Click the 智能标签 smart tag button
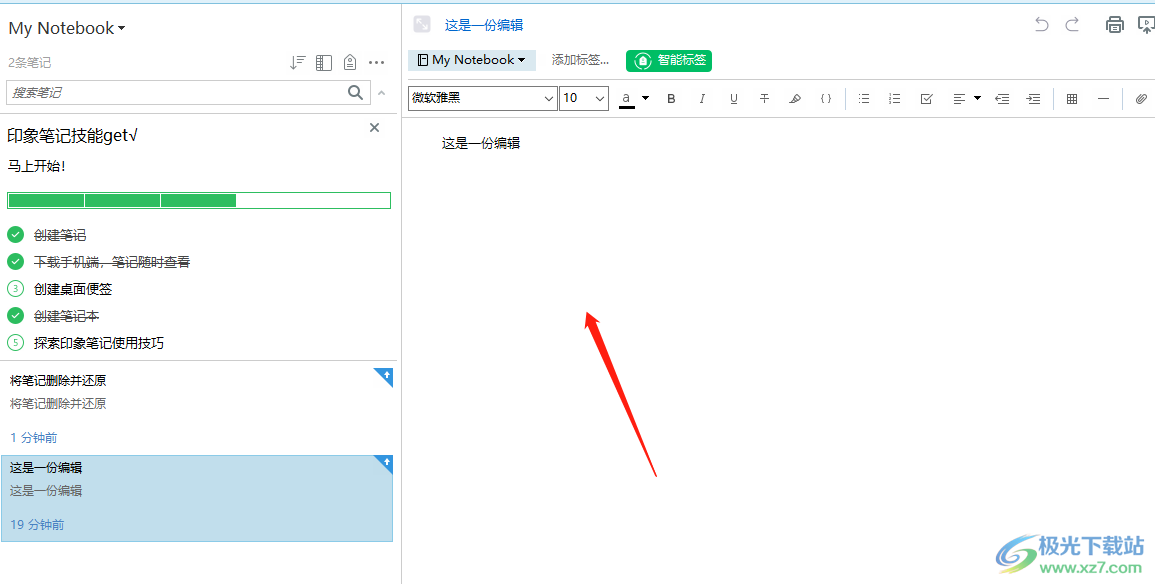 coord(669,60)
